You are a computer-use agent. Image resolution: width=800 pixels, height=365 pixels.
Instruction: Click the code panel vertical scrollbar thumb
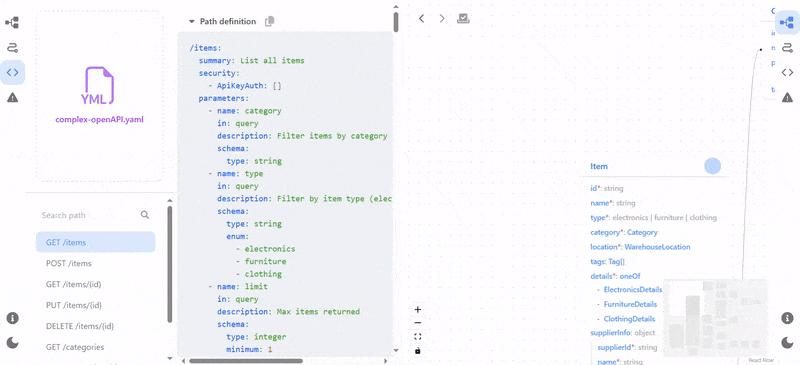395,21
